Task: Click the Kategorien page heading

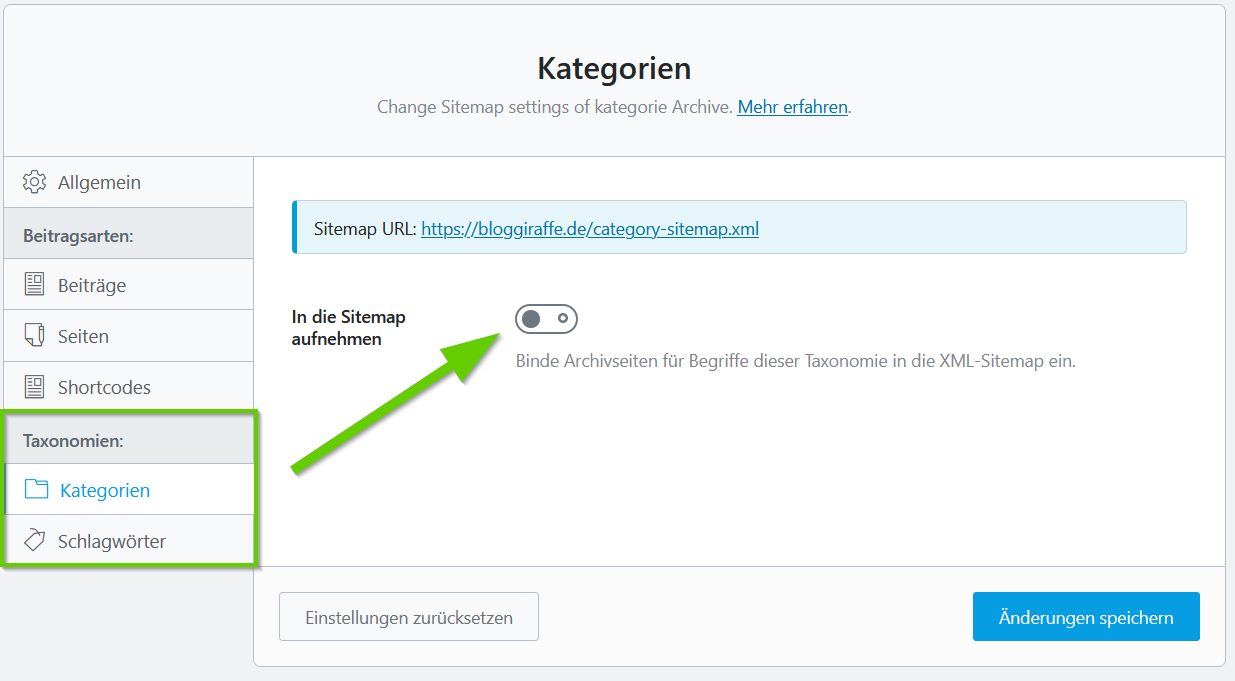Action: click(x=614, y=68)
